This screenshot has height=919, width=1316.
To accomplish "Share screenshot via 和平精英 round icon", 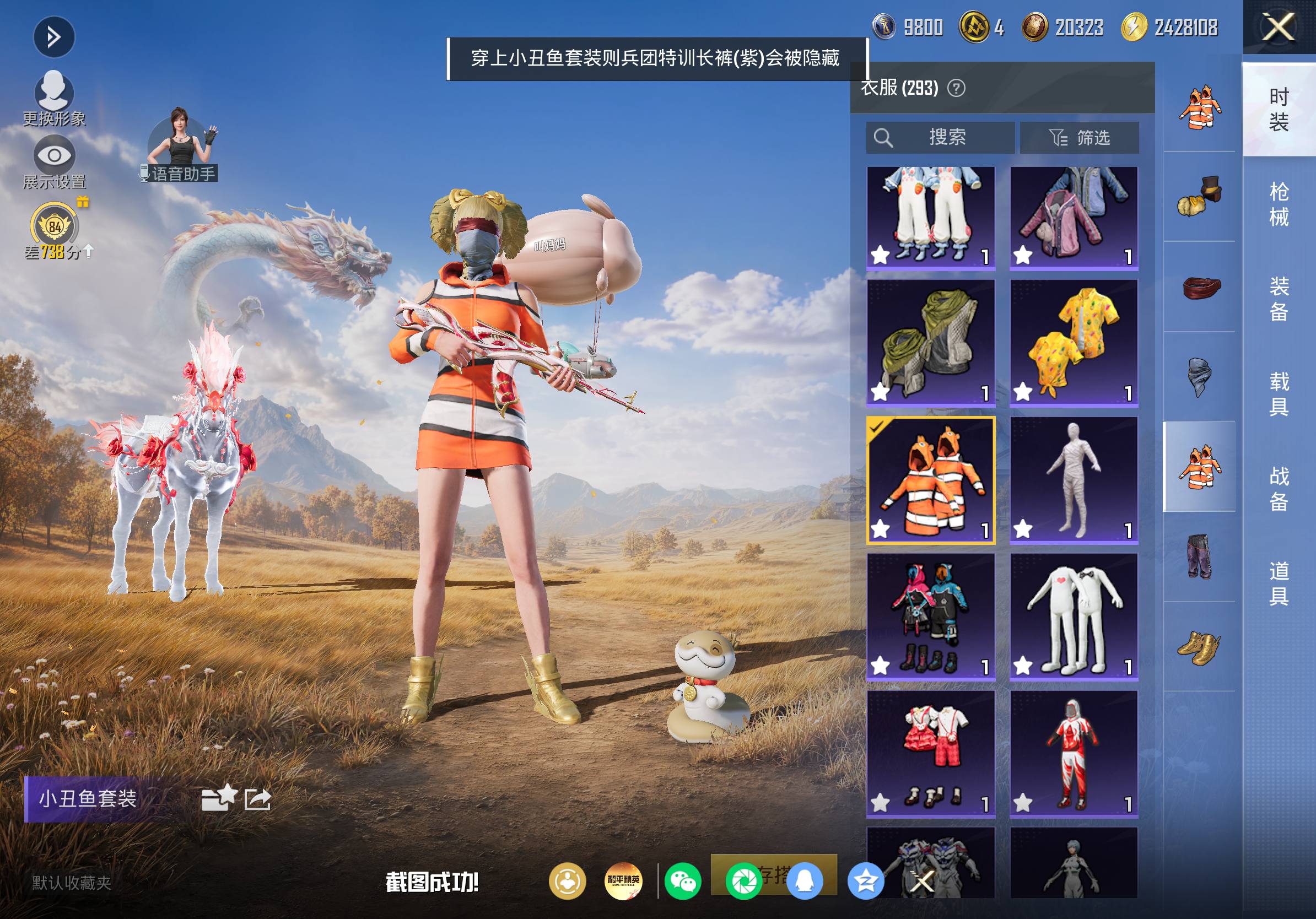I will (x=624, y=880).
